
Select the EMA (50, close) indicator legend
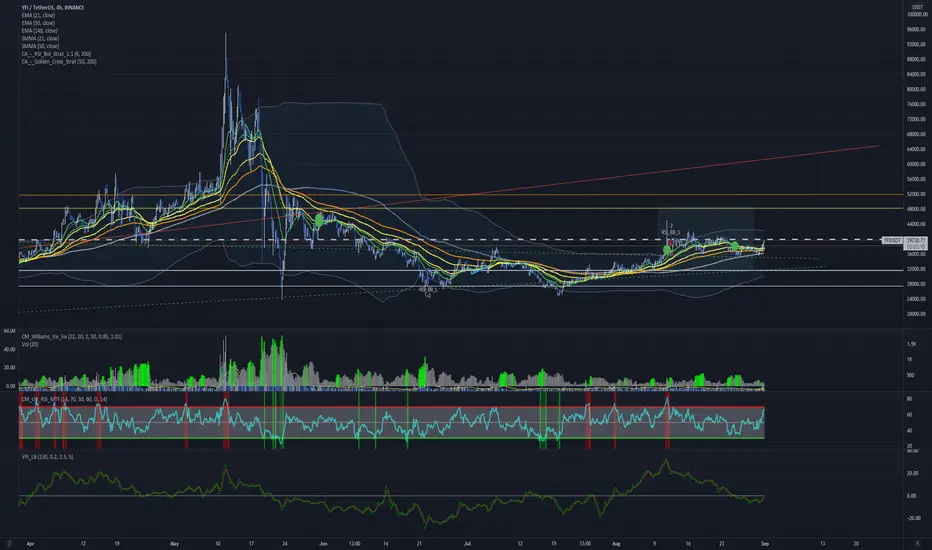coord(38,23)
